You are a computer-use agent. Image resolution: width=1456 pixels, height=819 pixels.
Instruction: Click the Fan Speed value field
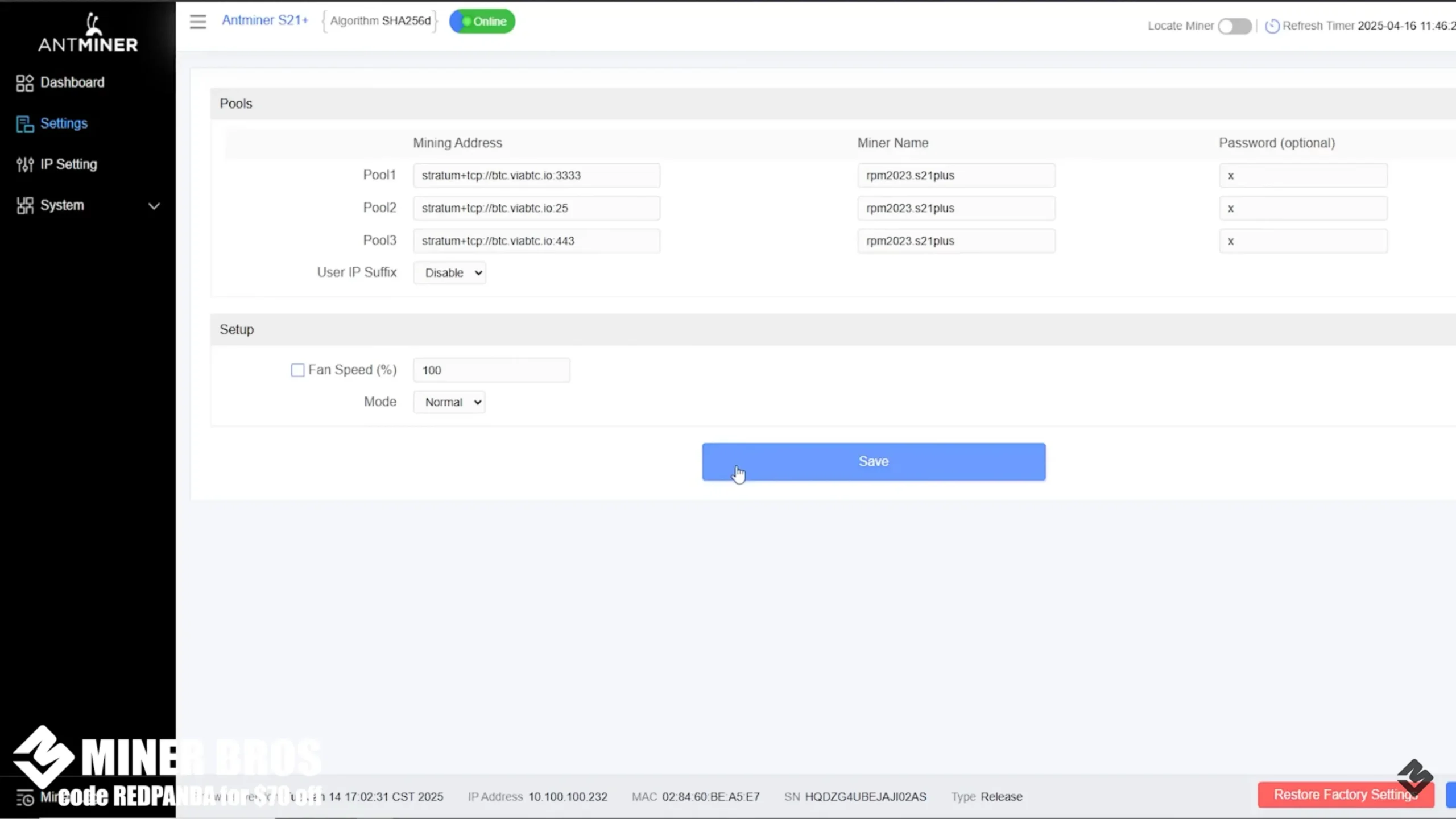(x=491, y=370)
